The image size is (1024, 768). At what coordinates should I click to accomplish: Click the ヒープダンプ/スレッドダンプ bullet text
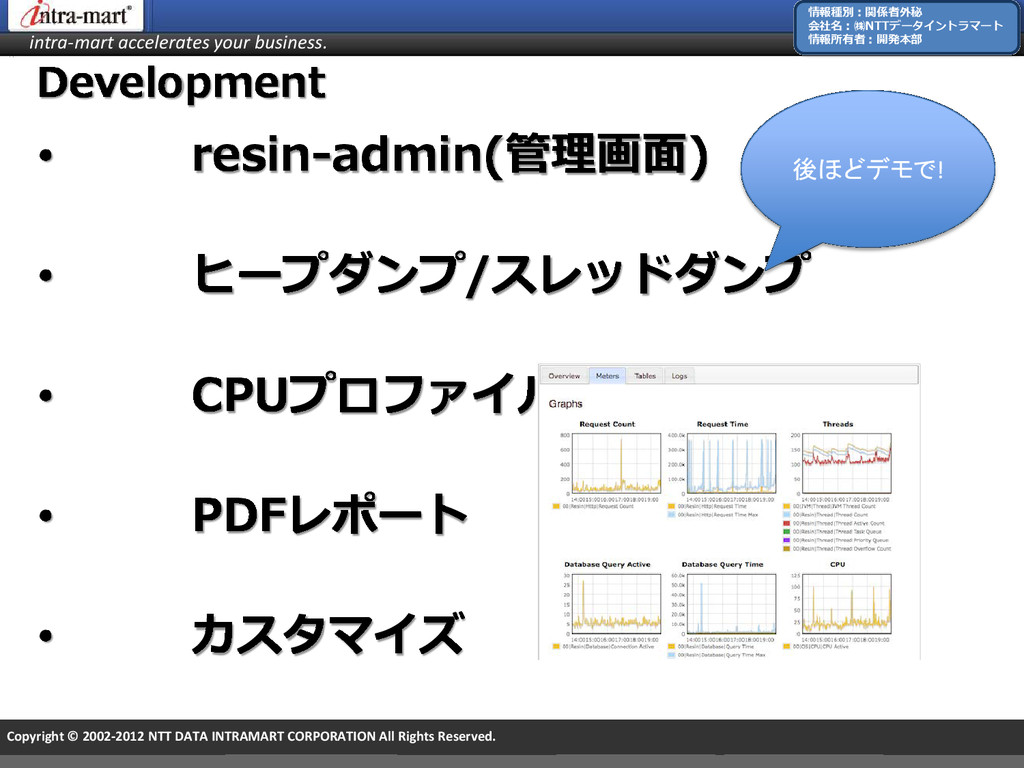click(x=501, y=273)
